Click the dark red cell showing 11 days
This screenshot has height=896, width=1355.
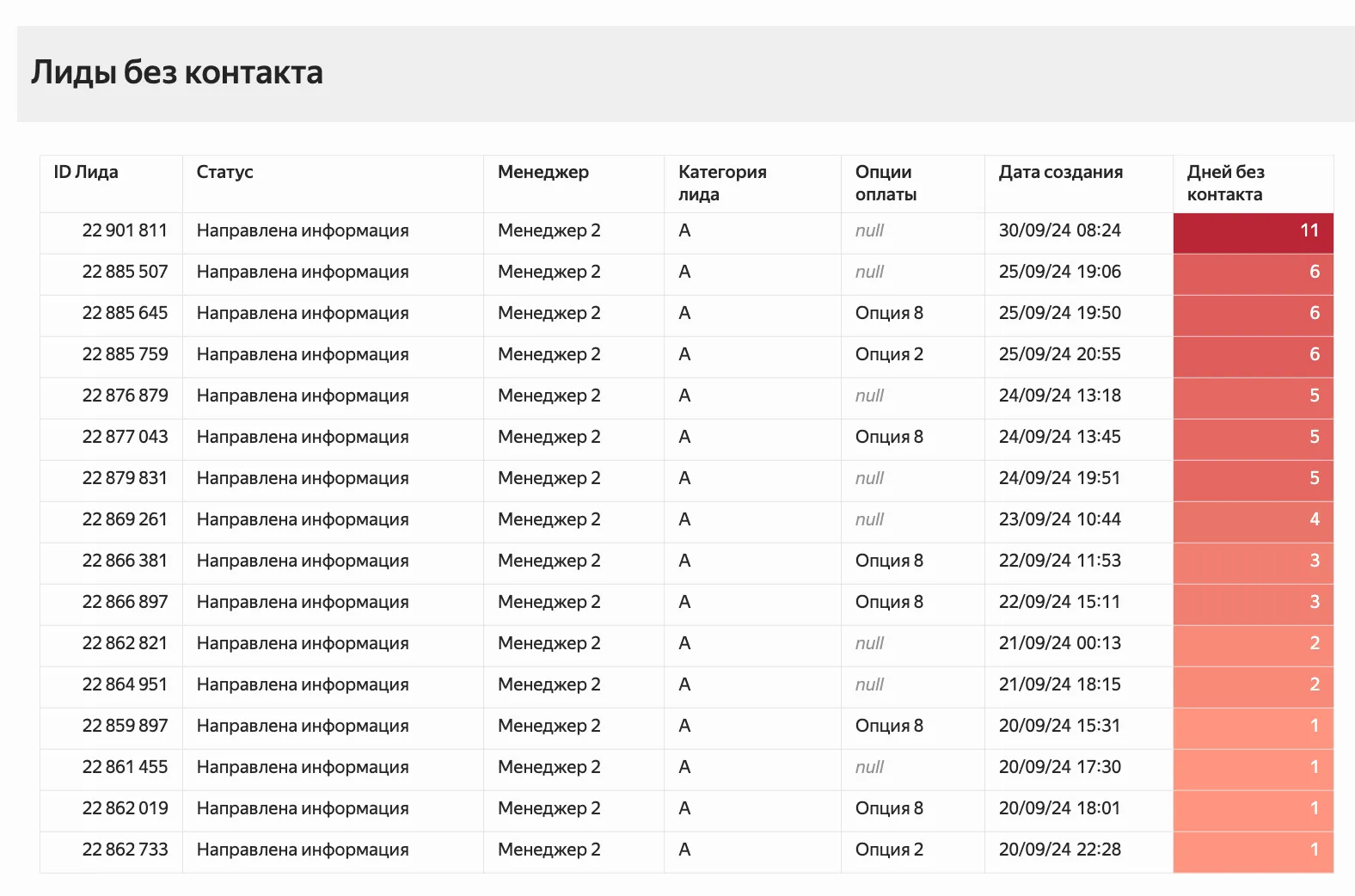tap(1253, 230)
